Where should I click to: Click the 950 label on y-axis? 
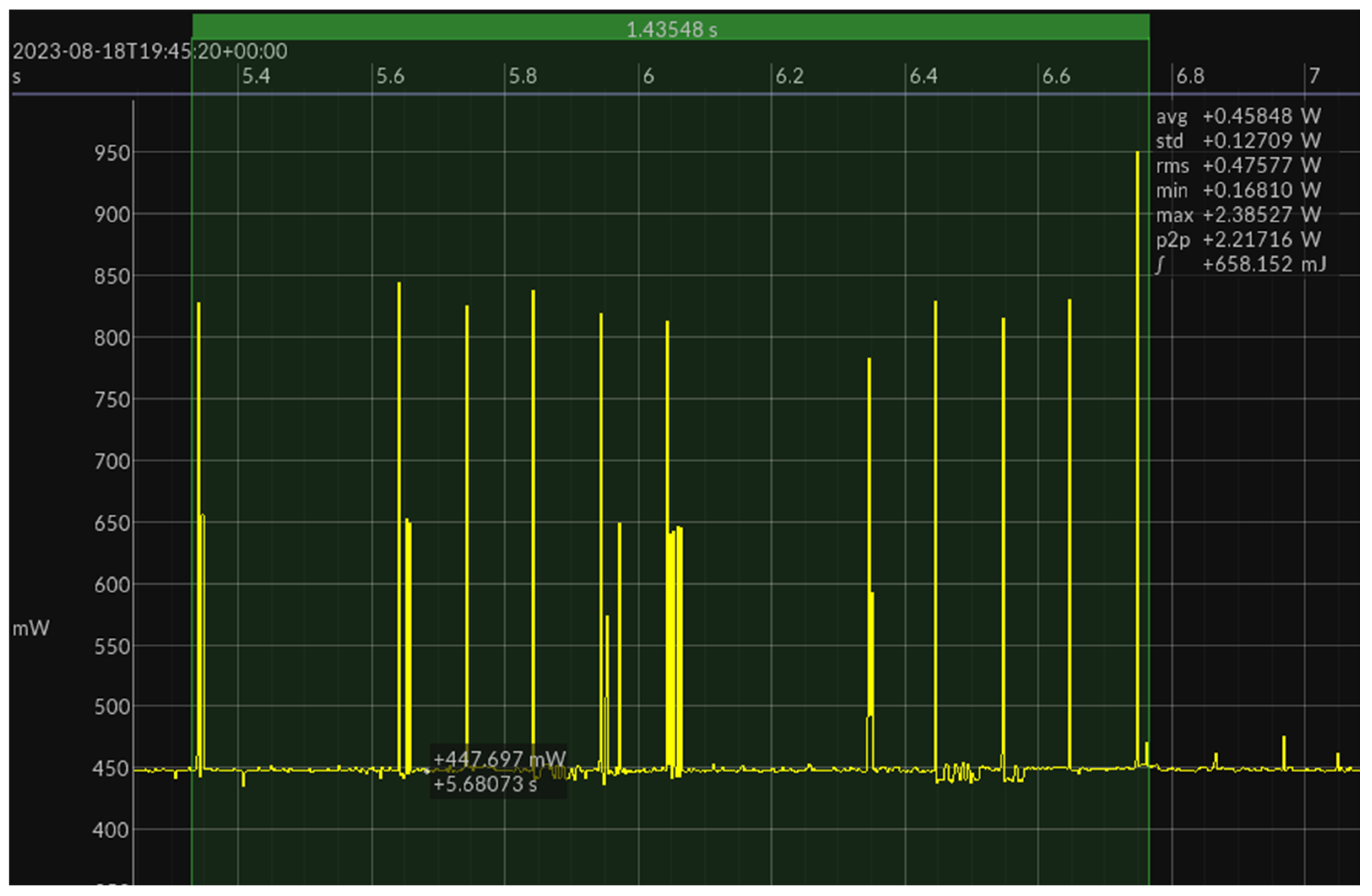point(112,153)
